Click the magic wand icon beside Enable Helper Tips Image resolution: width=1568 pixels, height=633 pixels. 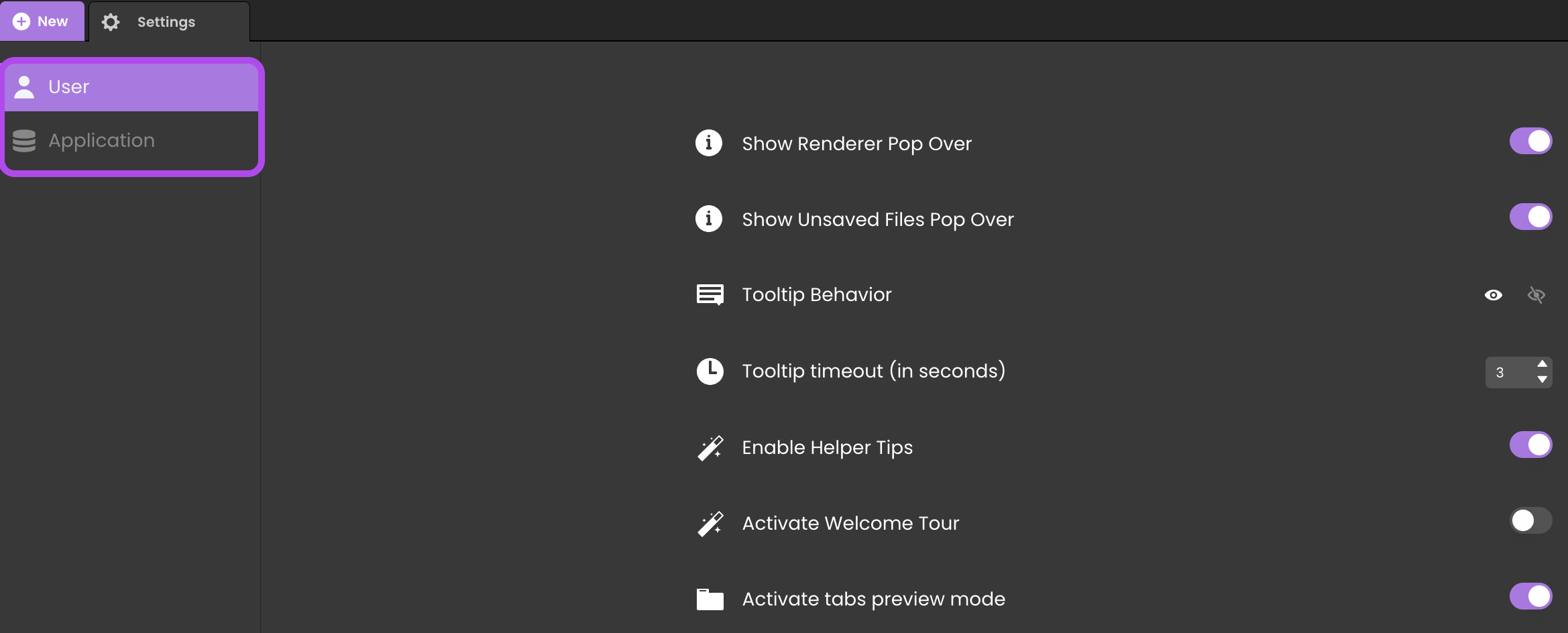tap(710, 447)
